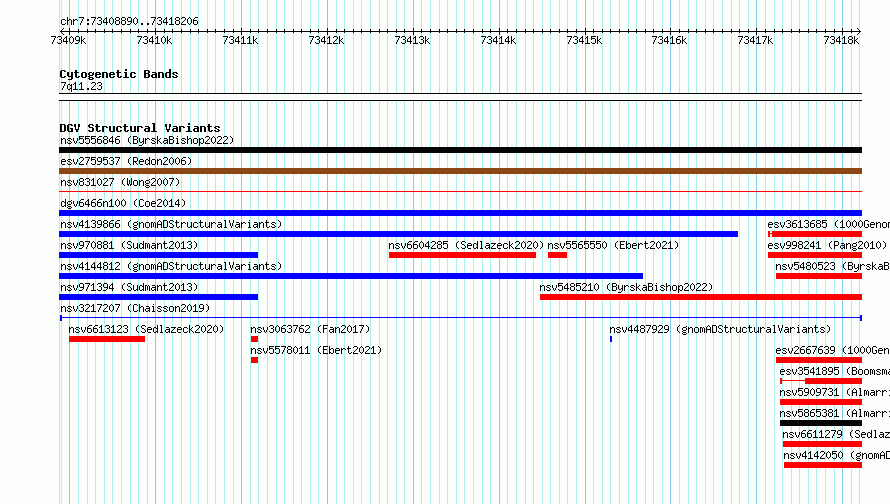Click the nsv5909731 variant label
The height and width of the screenshot is (504, 890).
click(834, 392)
